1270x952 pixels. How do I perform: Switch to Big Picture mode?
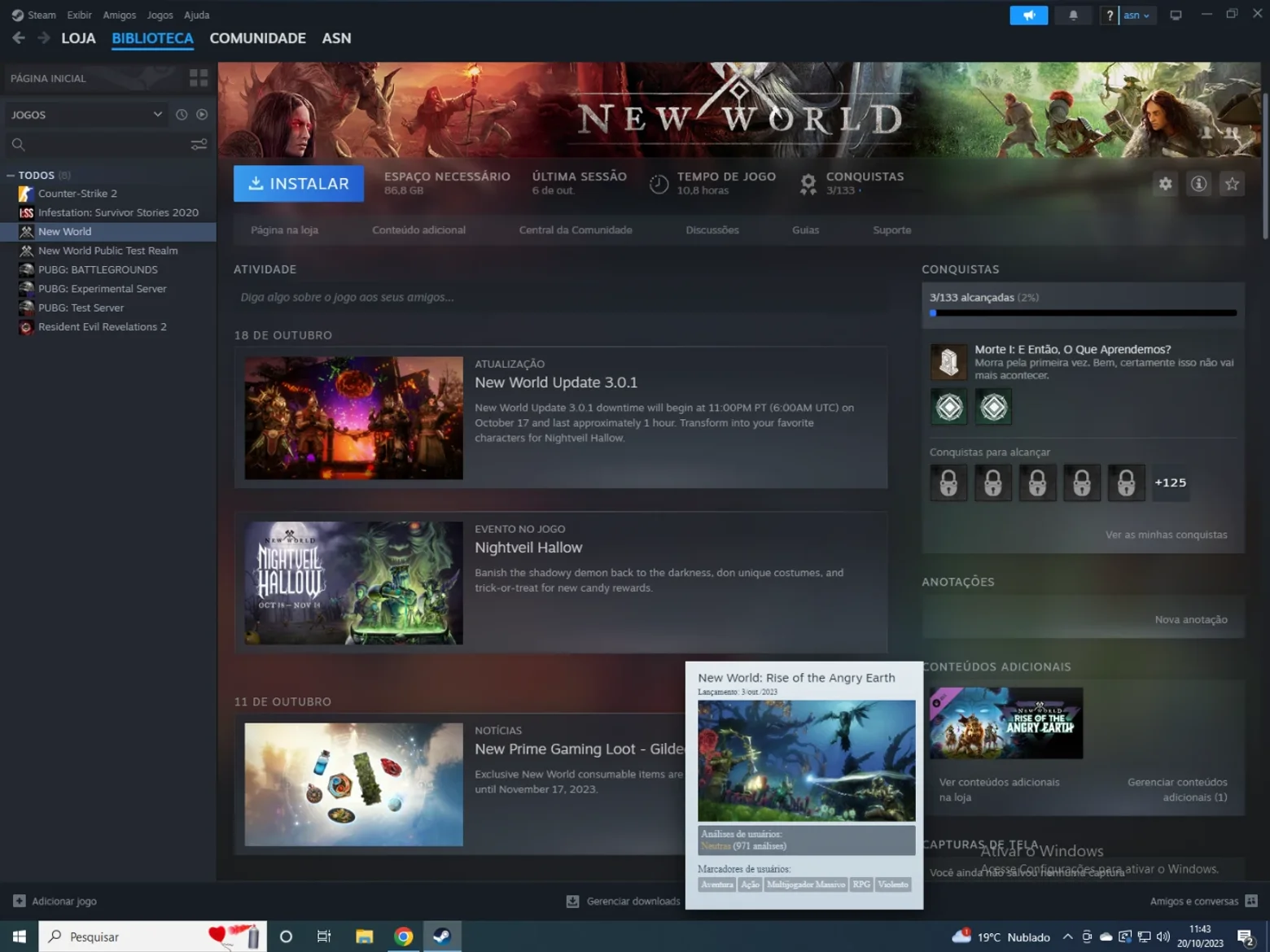coord(1176,15)
